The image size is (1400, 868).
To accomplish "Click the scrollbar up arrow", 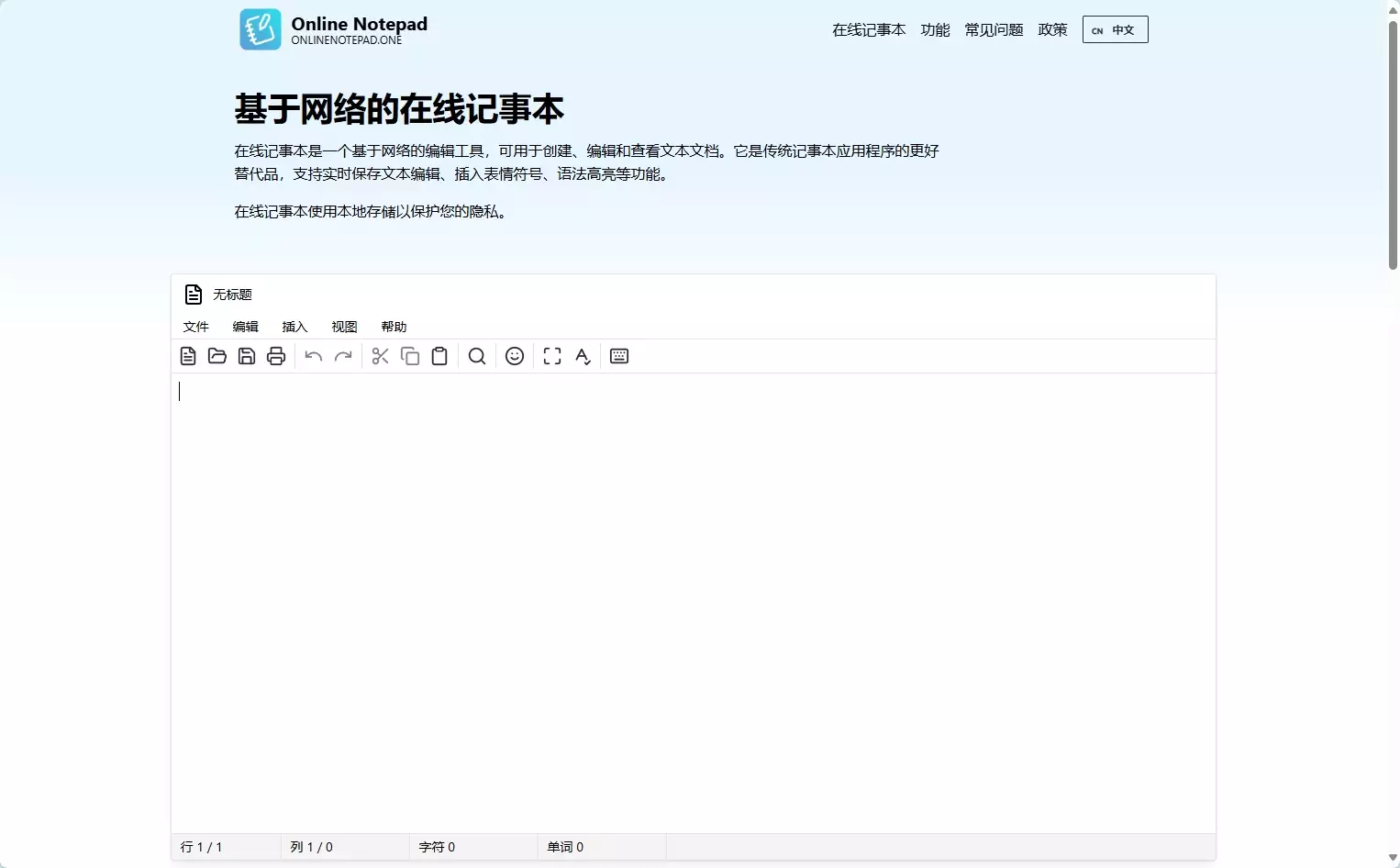I will point(1393,9).
